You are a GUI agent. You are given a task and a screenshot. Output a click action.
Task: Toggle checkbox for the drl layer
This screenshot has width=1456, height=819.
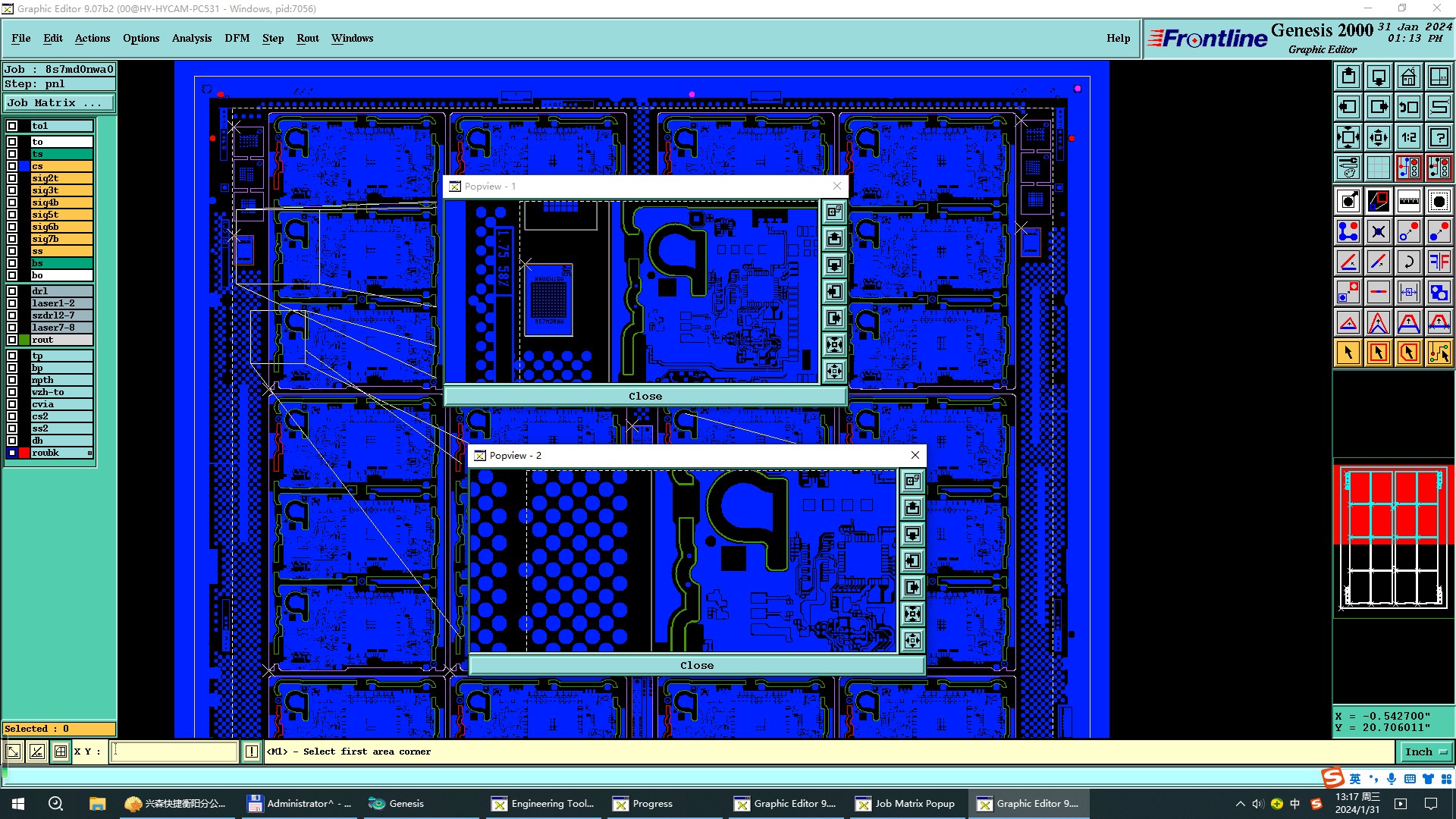tap(12, 291)
